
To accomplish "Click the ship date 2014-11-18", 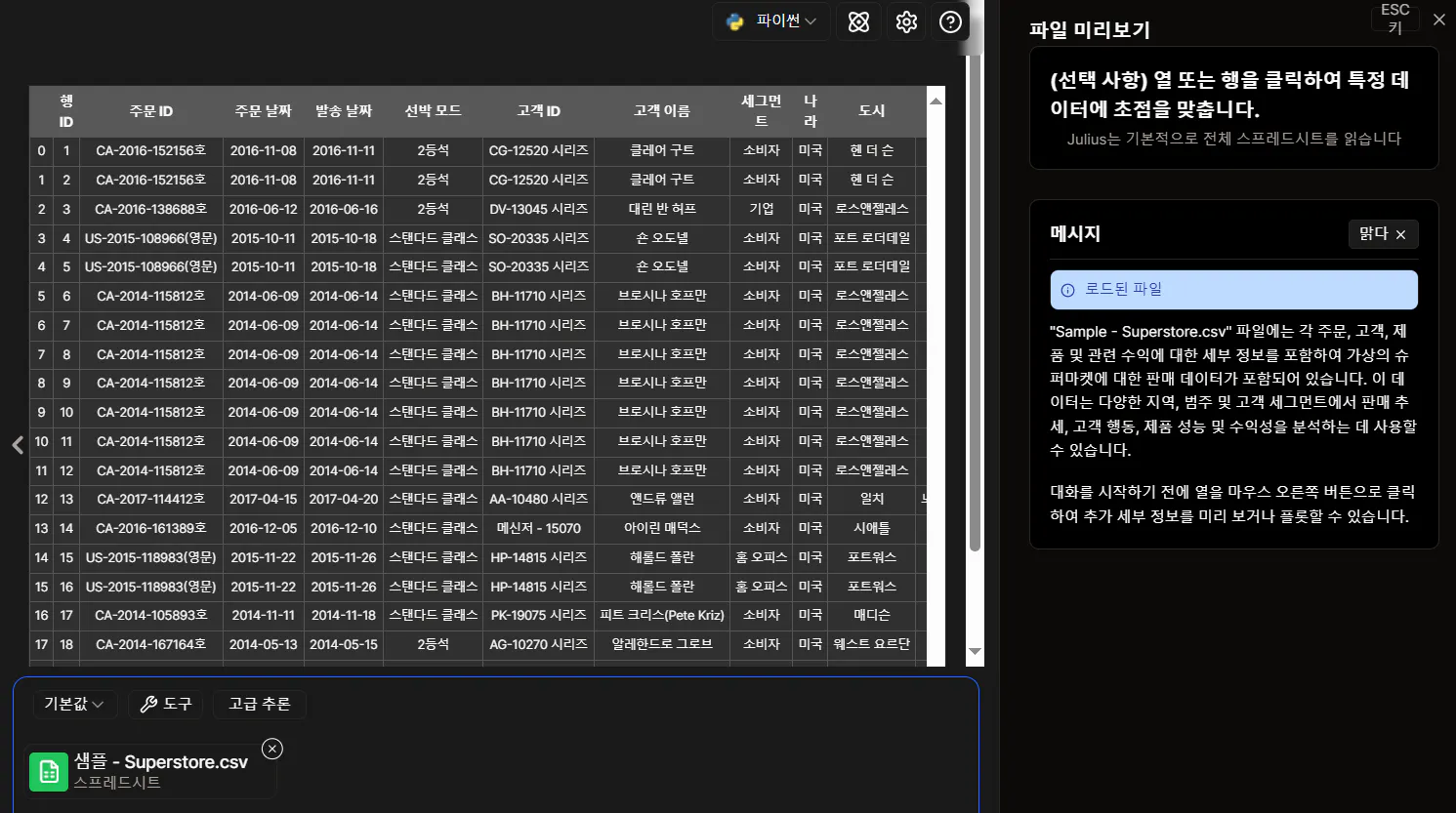I will pyautogui.click(x=344, y=615).
